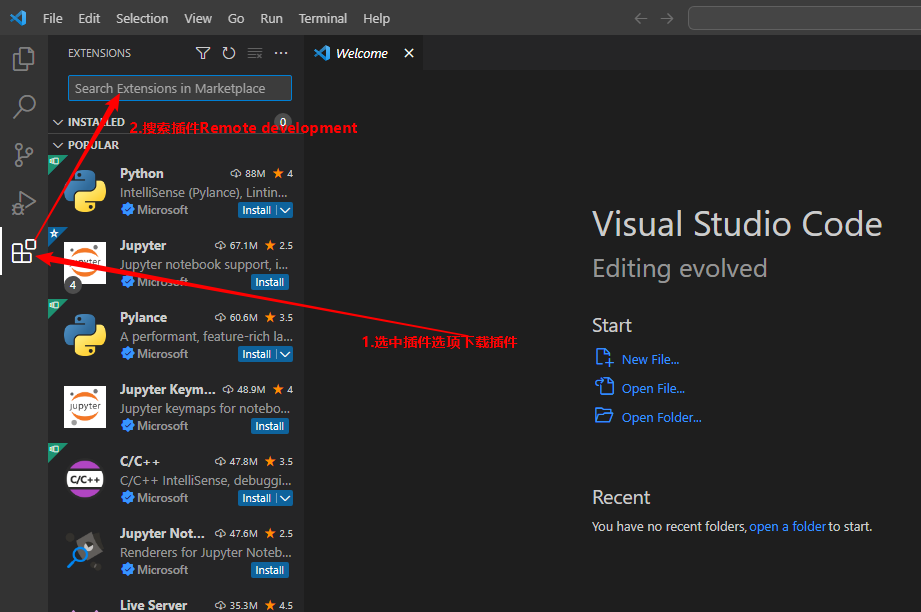
Task: Click the Open File... link
Action: [653, 388]
